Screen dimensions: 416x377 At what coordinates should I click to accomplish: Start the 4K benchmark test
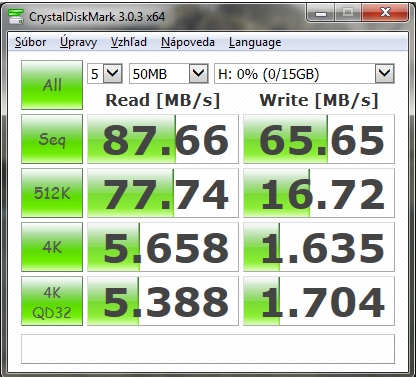[x=52, y=247]
